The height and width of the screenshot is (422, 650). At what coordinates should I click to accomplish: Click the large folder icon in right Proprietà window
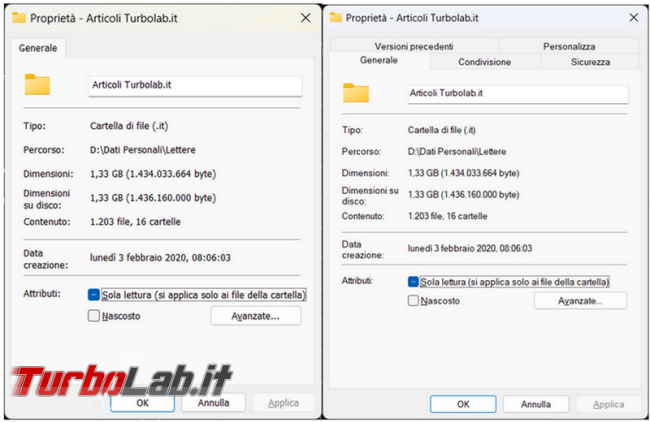(356, 92)
